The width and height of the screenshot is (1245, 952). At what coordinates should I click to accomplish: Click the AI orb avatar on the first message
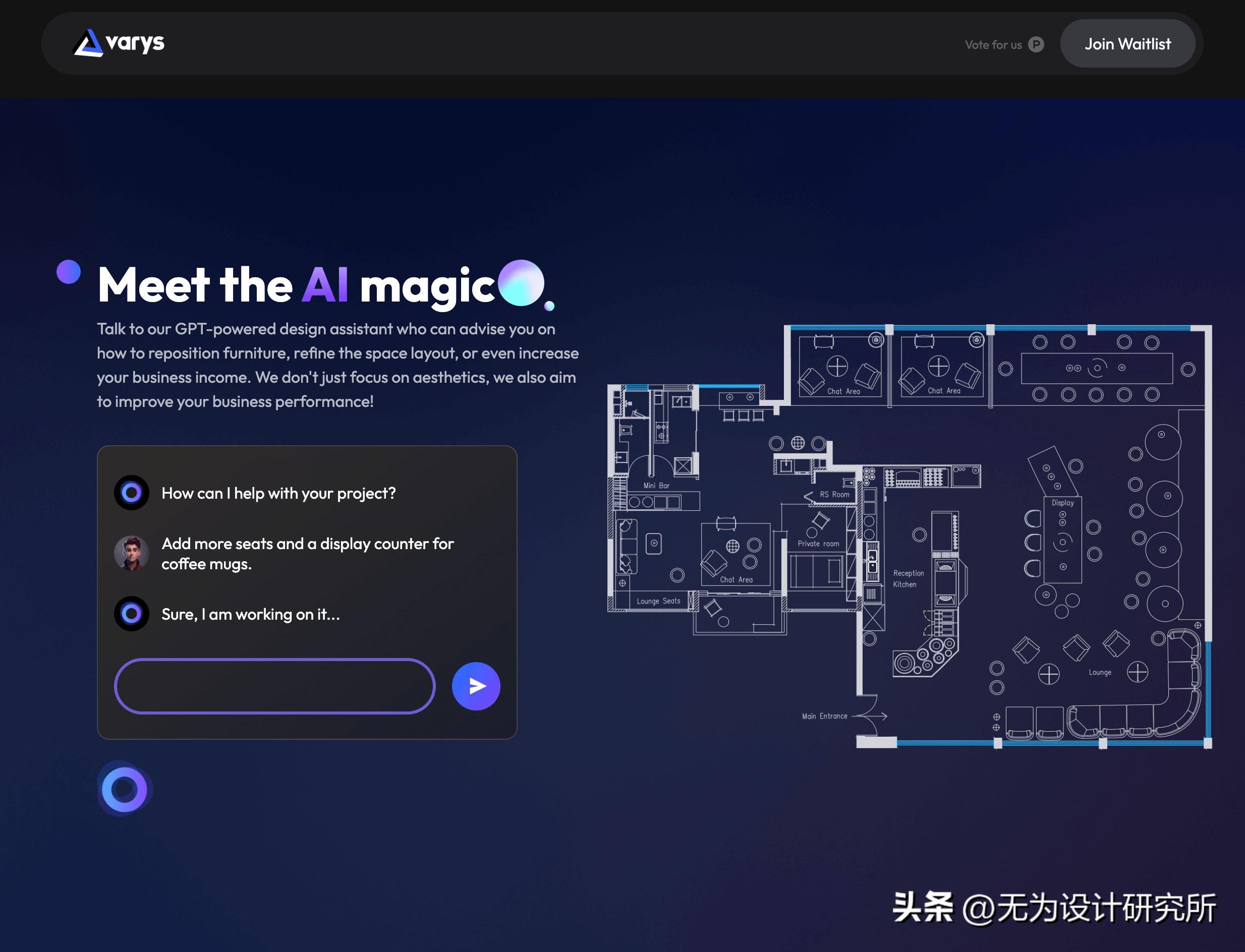131,493
